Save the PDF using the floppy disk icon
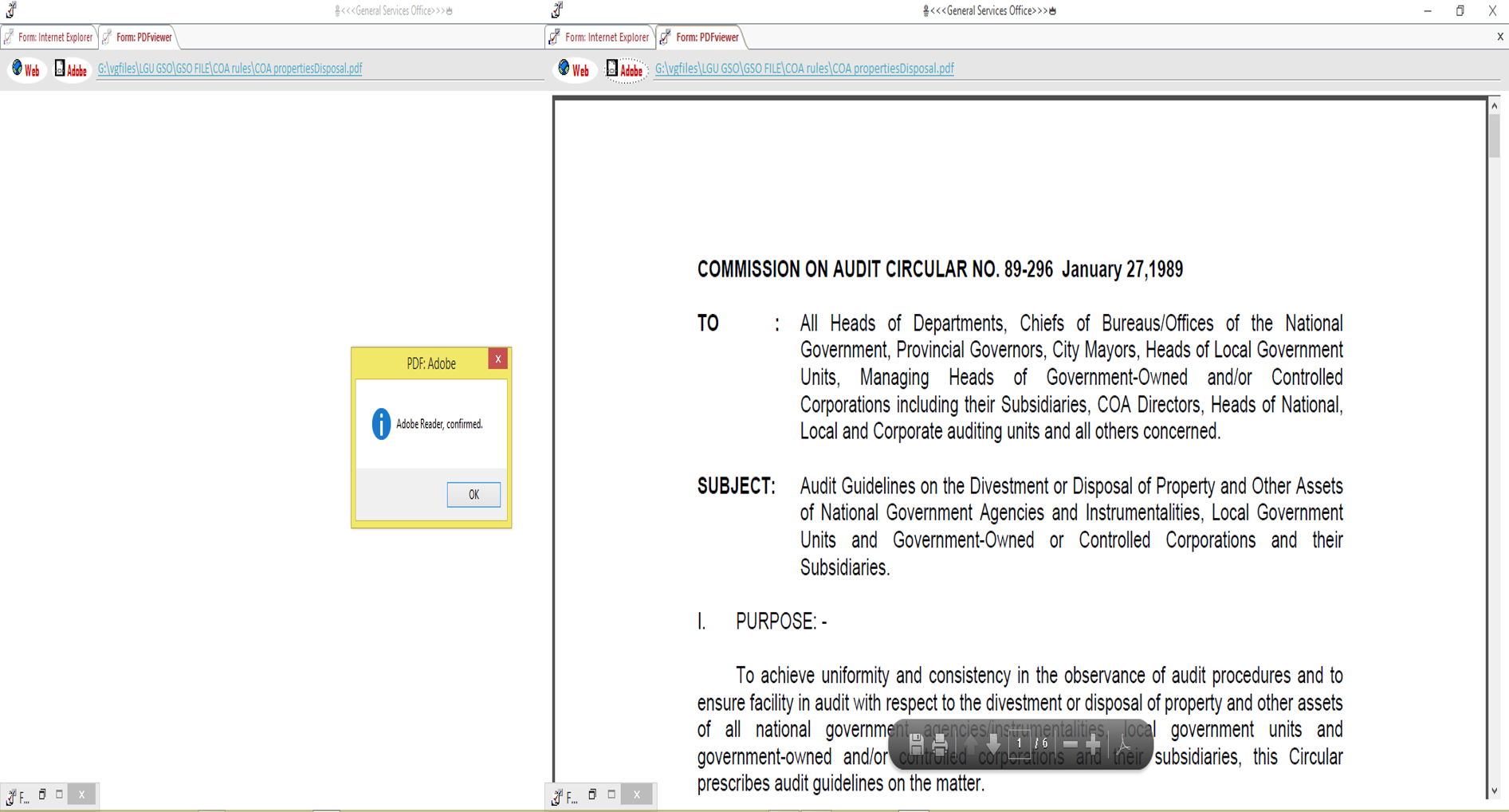 pos(916,744)
